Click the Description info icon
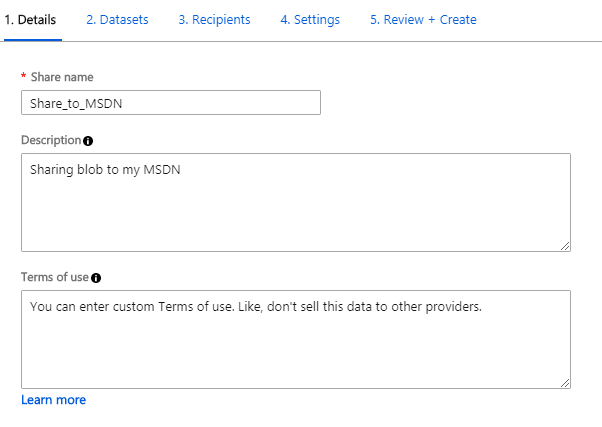The image size is (602, 427). tap(88, 141)
